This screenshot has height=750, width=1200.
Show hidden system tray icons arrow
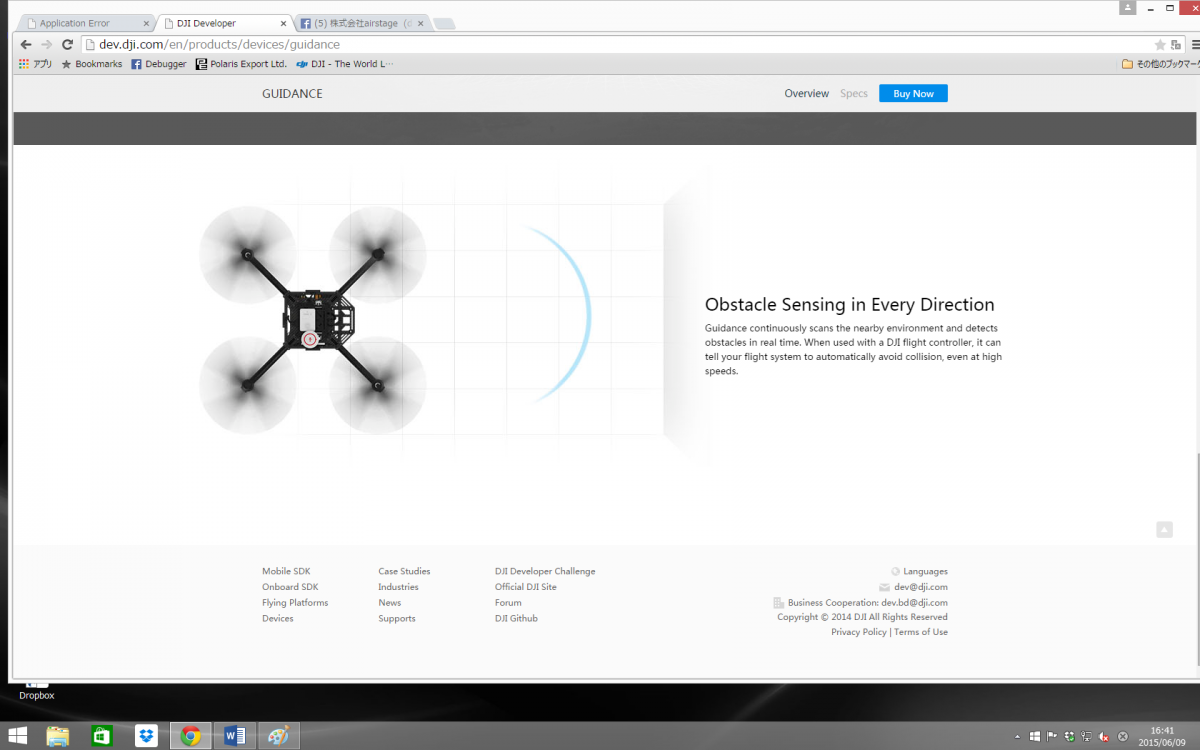click(1018, 736)
